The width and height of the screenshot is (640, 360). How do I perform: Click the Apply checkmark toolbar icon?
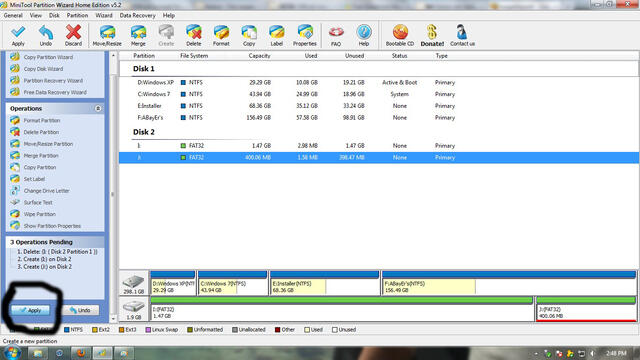(18, 36)
